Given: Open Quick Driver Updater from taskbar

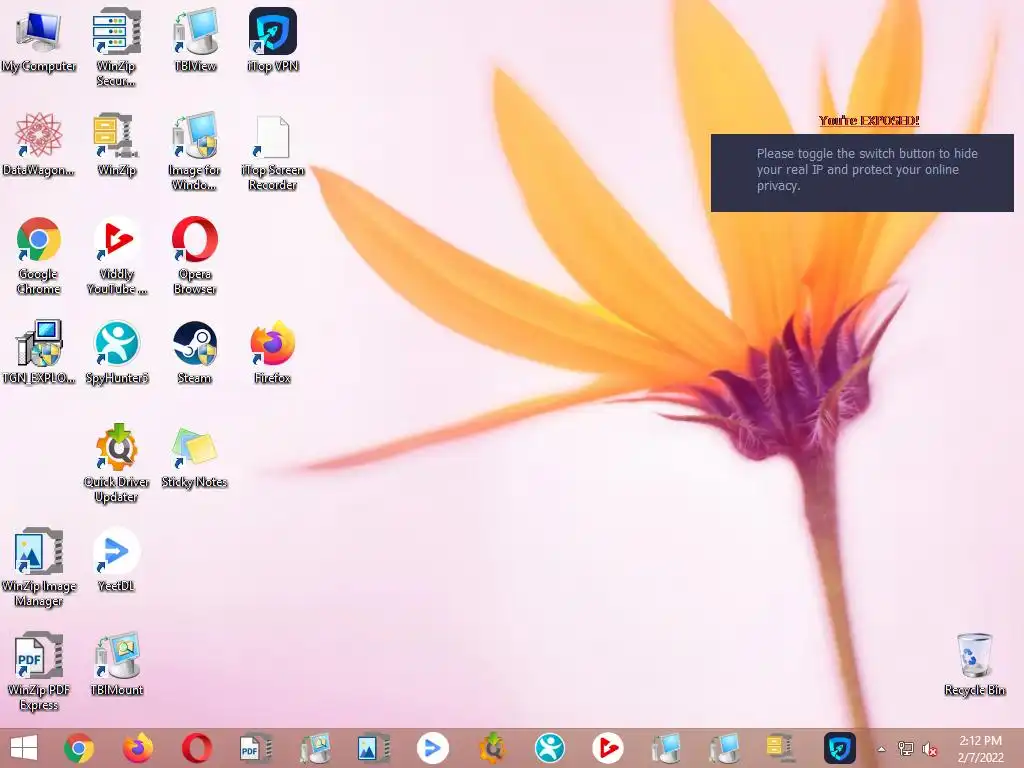Looking at the screenshot, I should [492, 748].
